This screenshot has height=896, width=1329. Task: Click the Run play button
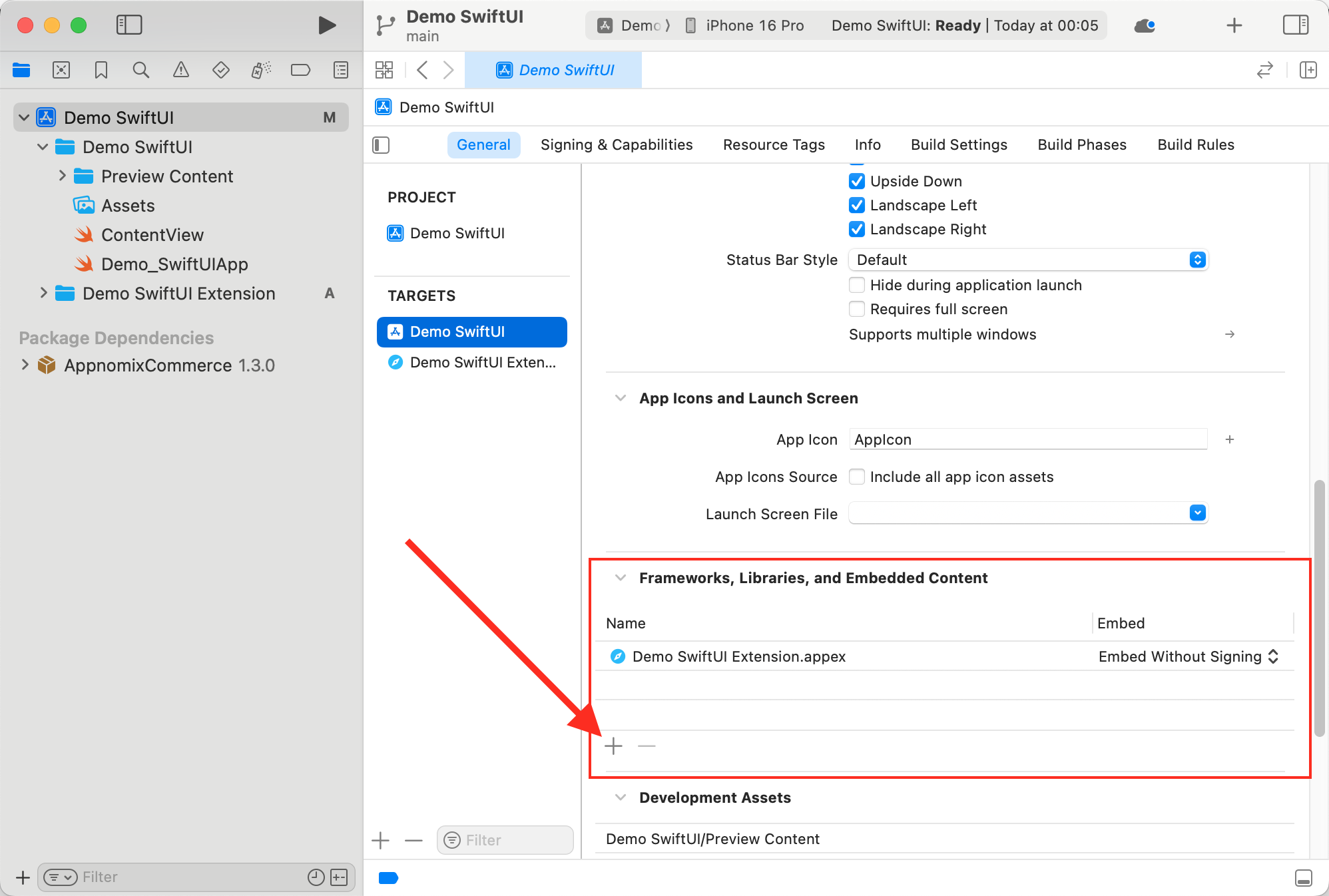326,25
